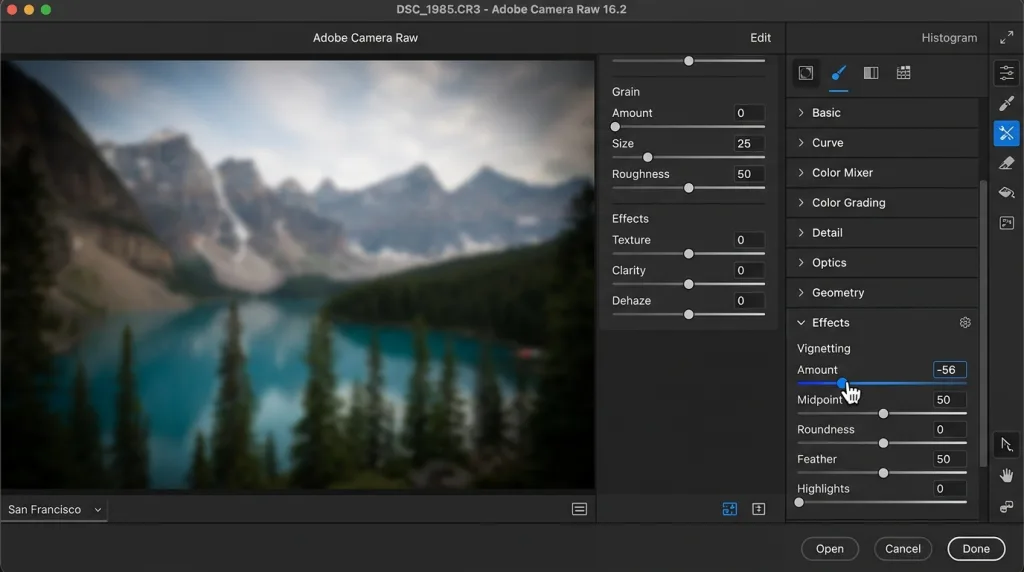
Task: Click the Grain Size value field 25
Action: pyautogui.click(x=748, y=144)
